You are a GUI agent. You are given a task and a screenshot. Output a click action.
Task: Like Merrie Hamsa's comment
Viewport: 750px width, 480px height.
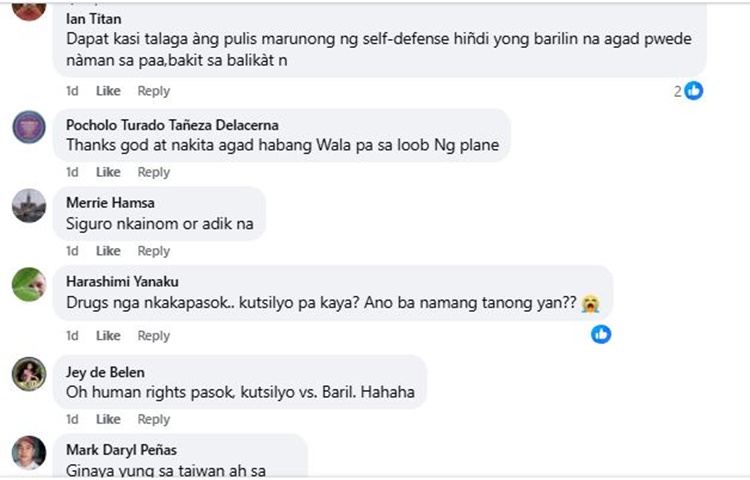[108, 251]
